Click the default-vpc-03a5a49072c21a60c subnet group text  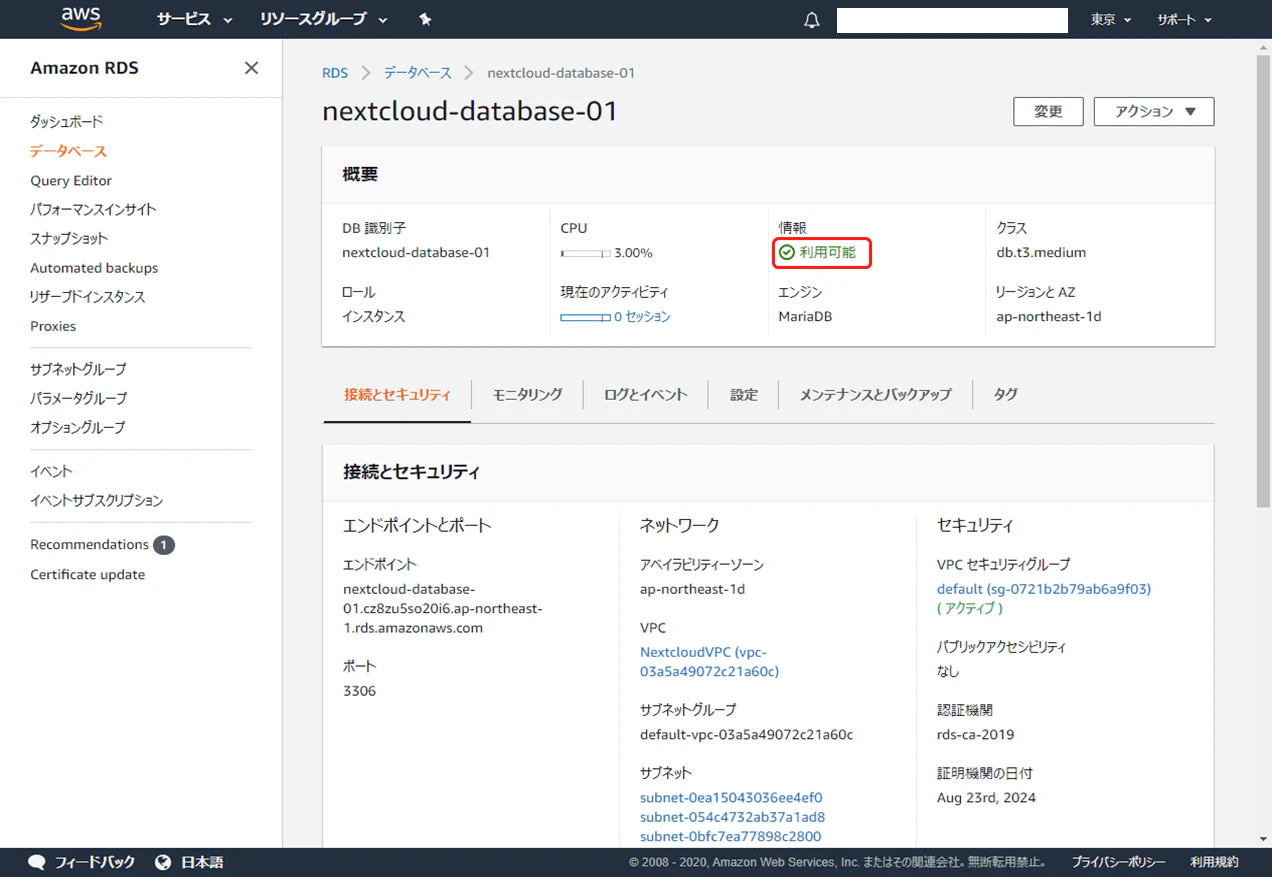point(746,734)
